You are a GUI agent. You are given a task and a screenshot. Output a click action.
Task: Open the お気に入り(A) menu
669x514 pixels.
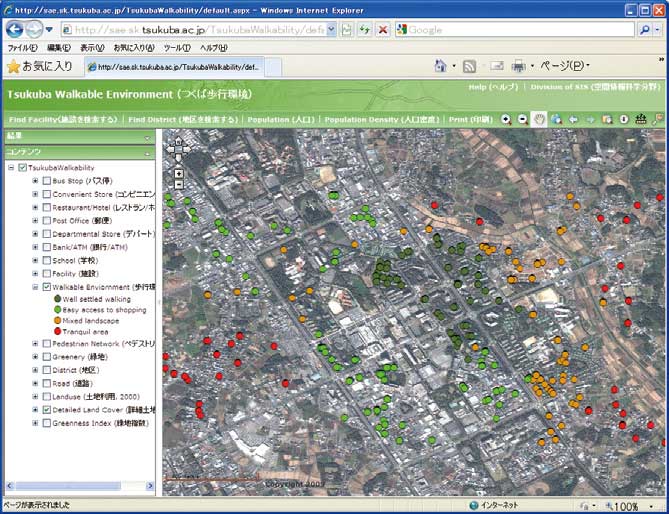(134, 48)
